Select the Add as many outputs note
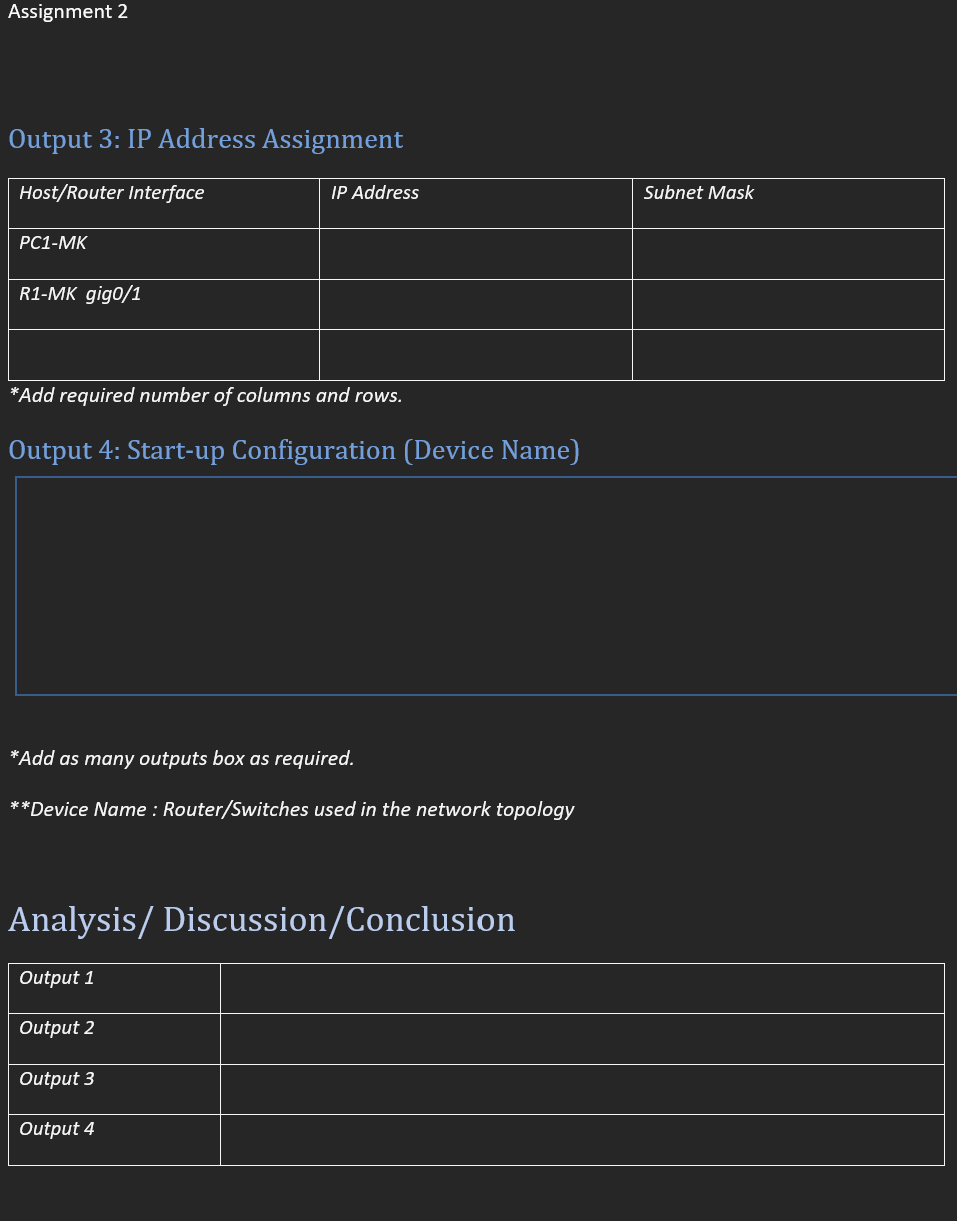This screenshot has height=1221, width=957. coord(181,759)
